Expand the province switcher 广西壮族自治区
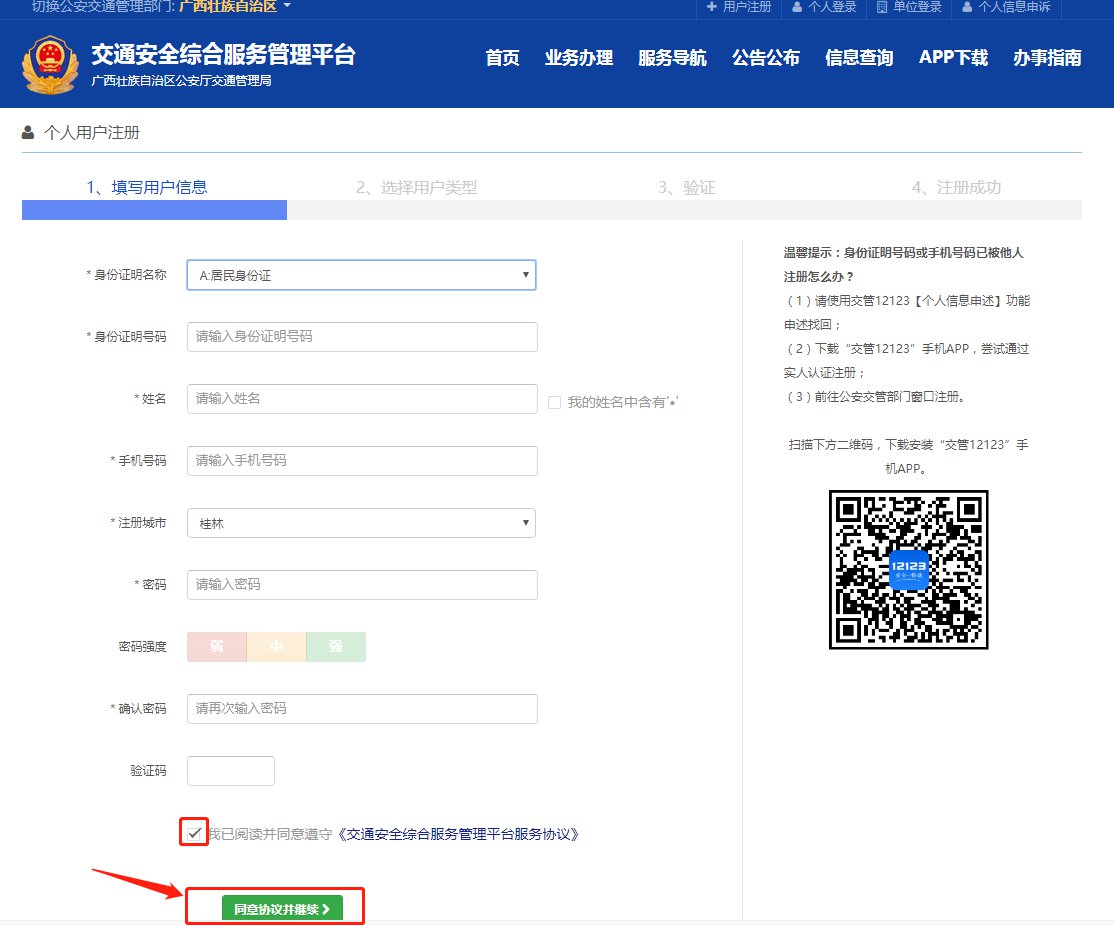 coord(234,7)
